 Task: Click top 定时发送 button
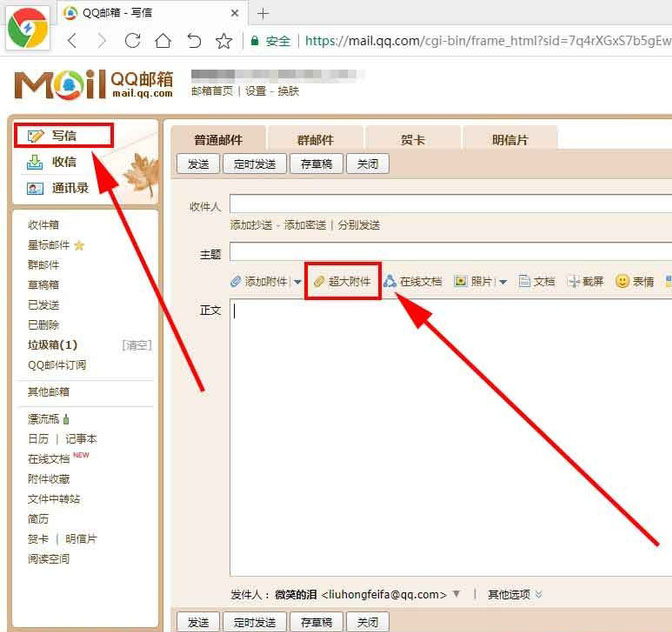[x=255, y=164]
